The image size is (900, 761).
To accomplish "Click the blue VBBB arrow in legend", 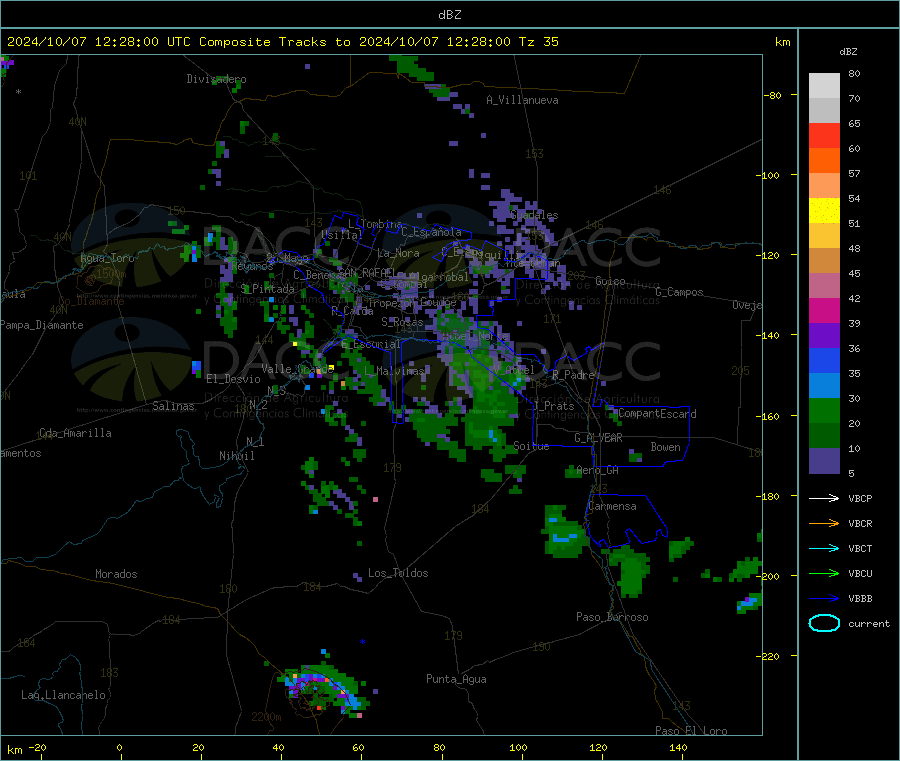I will [824, 599].
